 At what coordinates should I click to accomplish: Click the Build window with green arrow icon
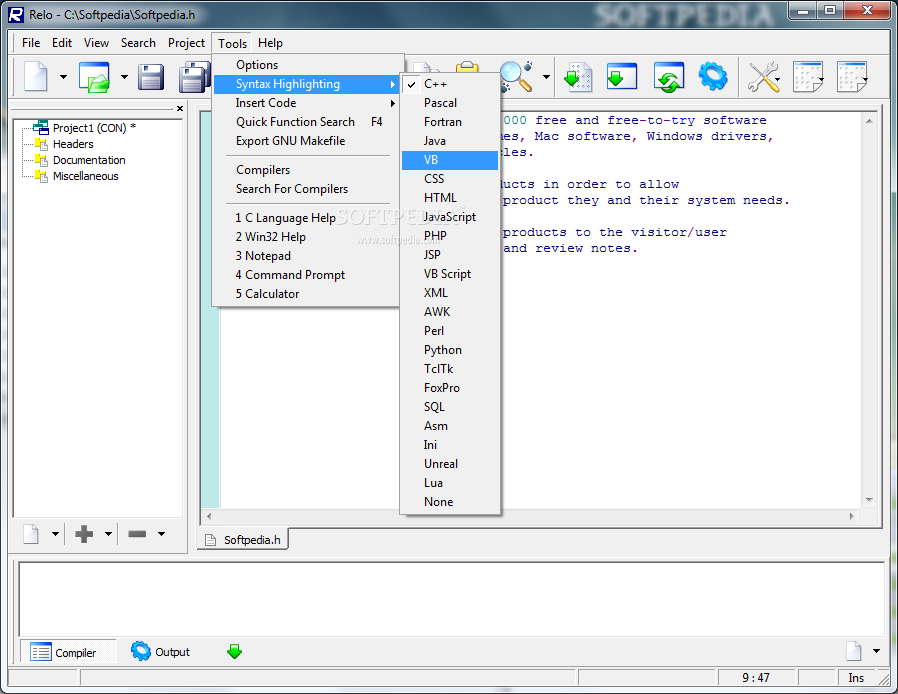[622, 76]
